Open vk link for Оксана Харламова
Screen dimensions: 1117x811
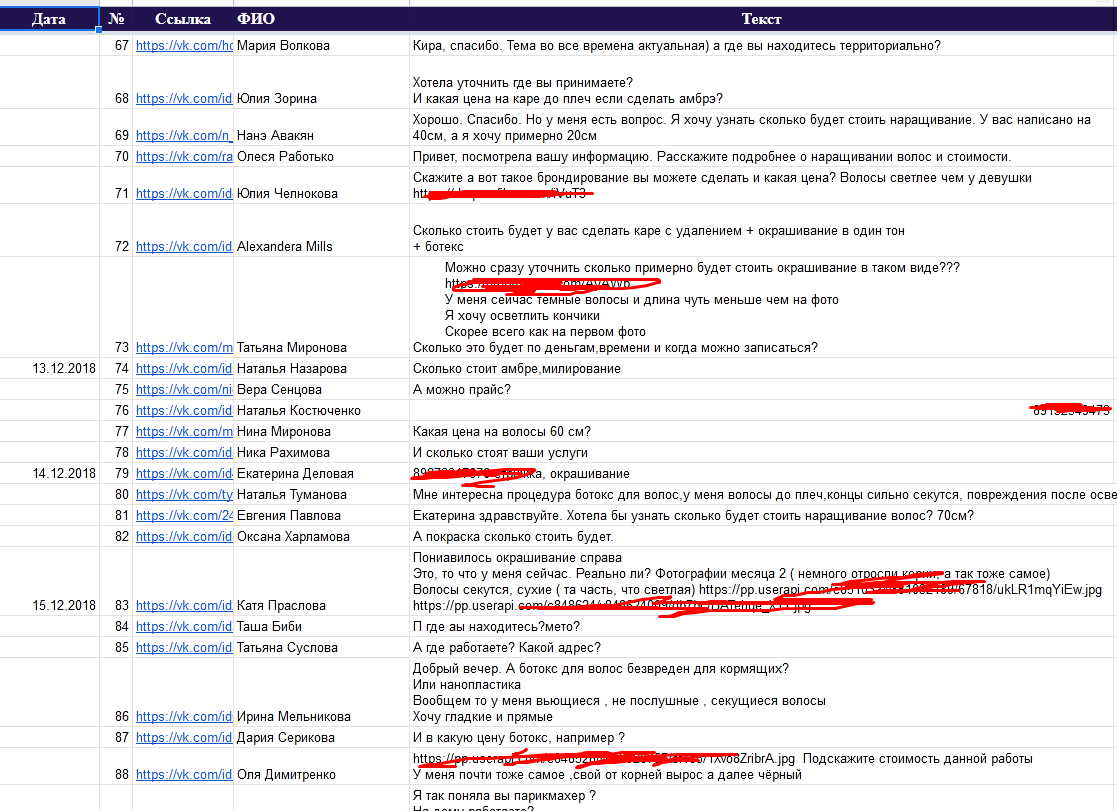click(x=184, y=537)
